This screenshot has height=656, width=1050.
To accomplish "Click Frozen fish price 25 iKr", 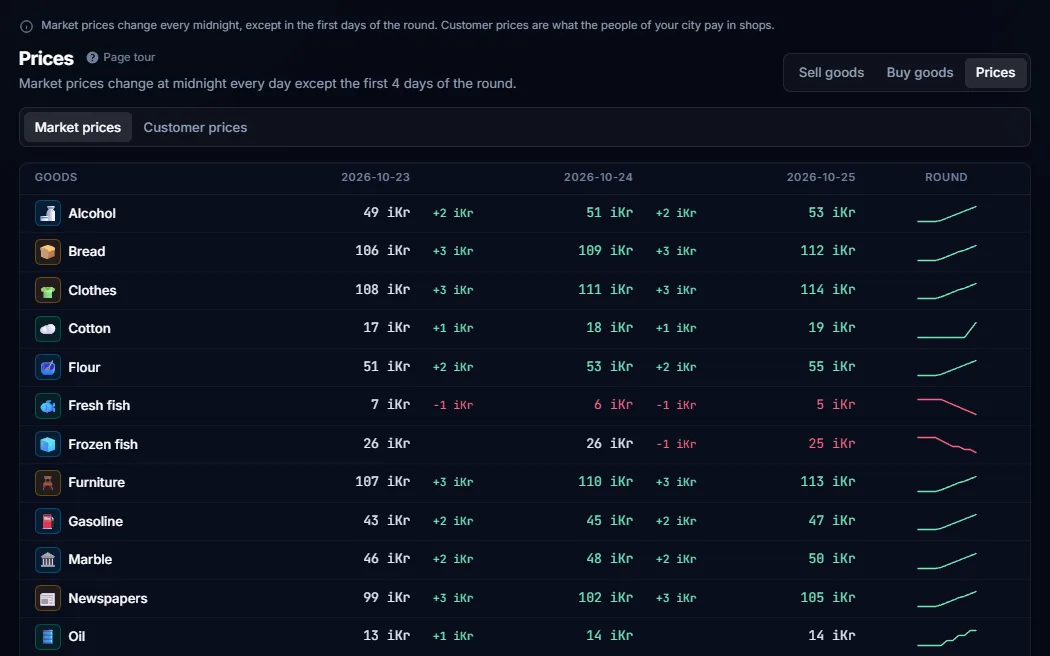I will (832, 443).
